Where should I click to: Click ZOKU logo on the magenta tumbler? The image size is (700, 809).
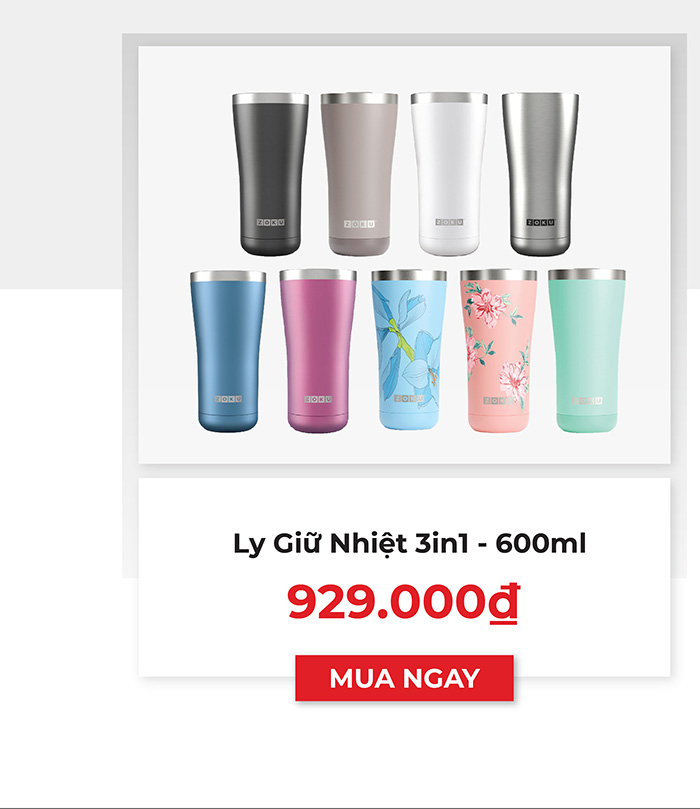coord(318,399)
